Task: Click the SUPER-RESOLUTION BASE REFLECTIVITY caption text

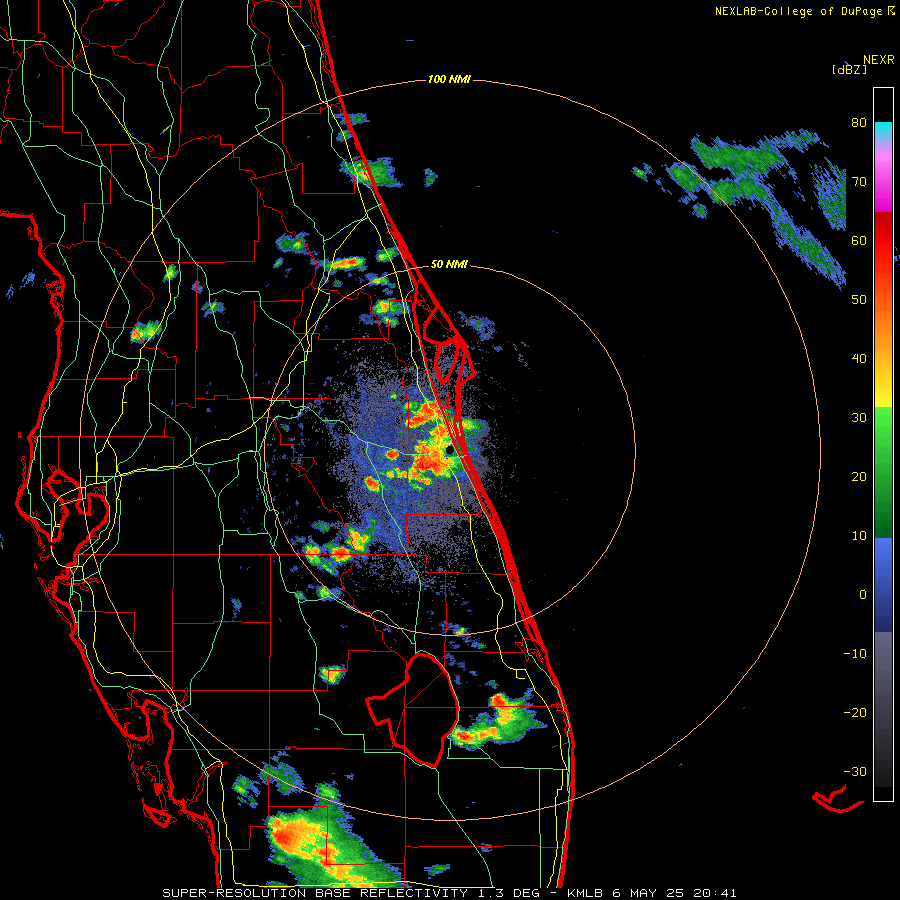Action: click(315, 893)
